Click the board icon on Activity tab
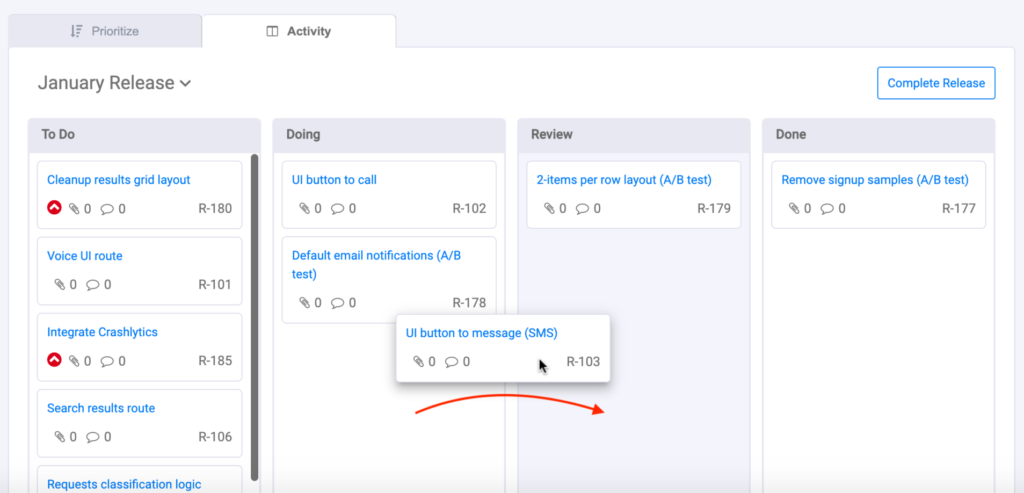Image resolution: width=1024 pixels, height=493 pixels. click(273, 31)
